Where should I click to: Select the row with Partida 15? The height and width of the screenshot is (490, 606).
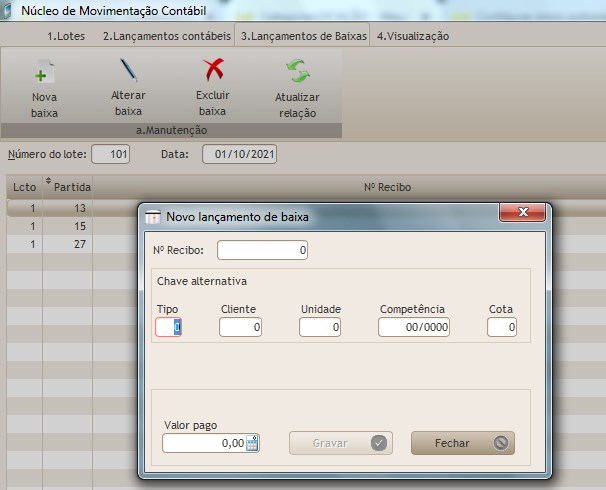click(x=72, y=225)
